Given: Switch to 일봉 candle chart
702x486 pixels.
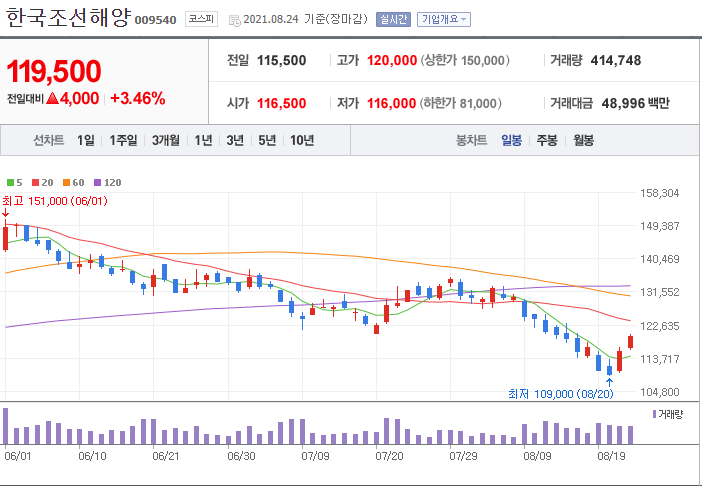Looking at the screenshot, I should point(512,141).
